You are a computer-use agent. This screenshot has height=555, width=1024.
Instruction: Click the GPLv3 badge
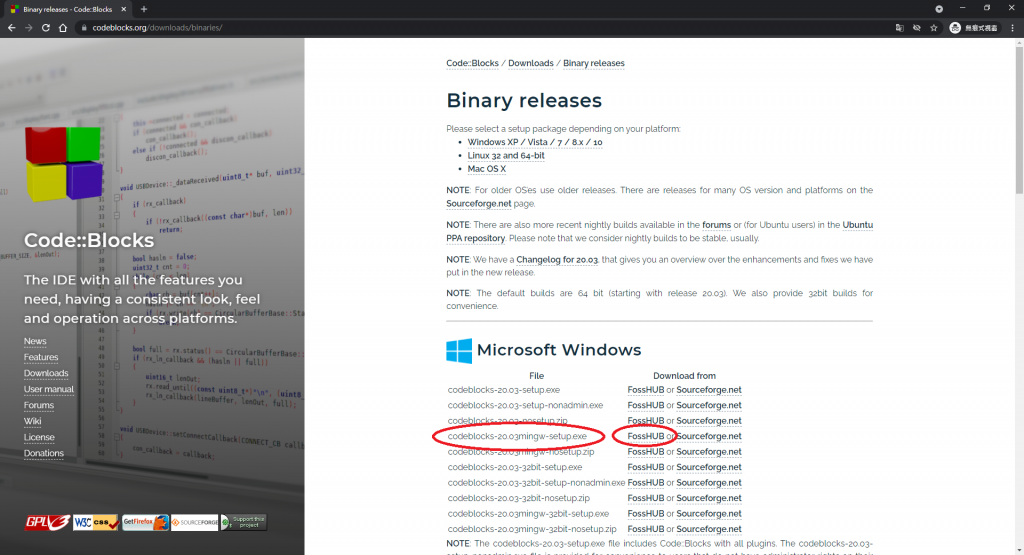[47, 522]
